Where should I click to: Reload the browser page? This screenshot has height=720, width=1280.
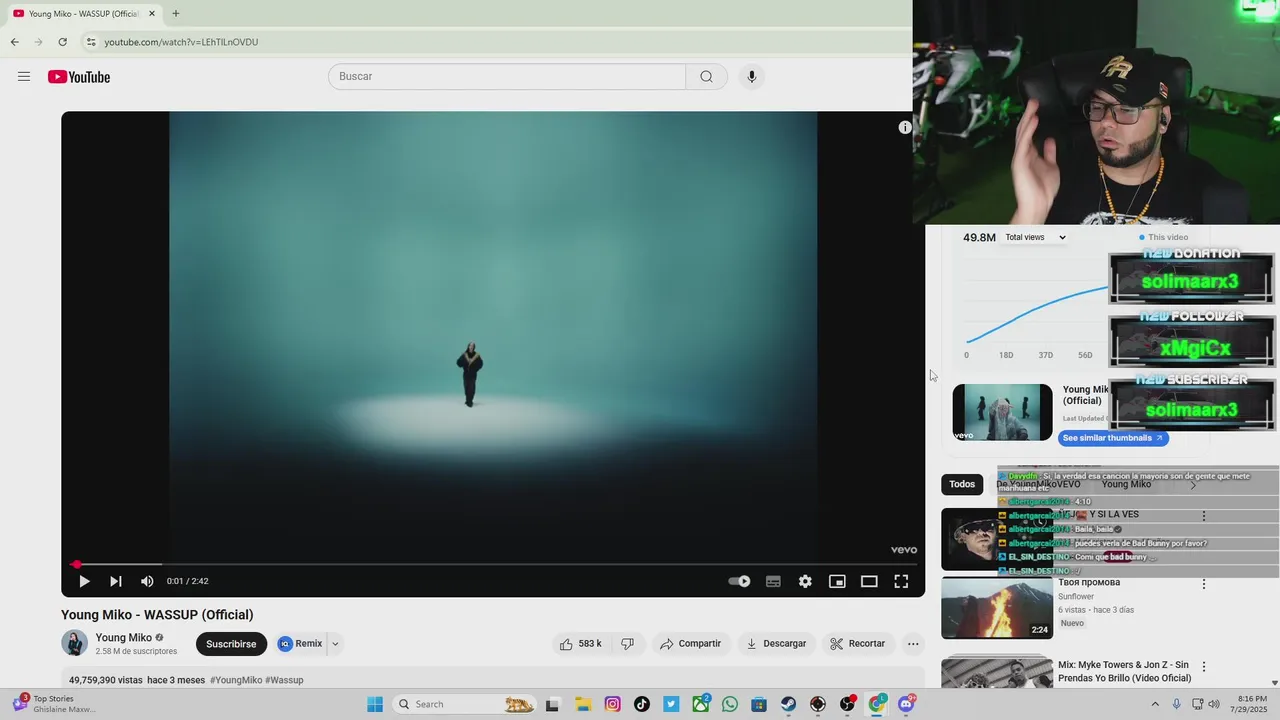pos(62,42)
